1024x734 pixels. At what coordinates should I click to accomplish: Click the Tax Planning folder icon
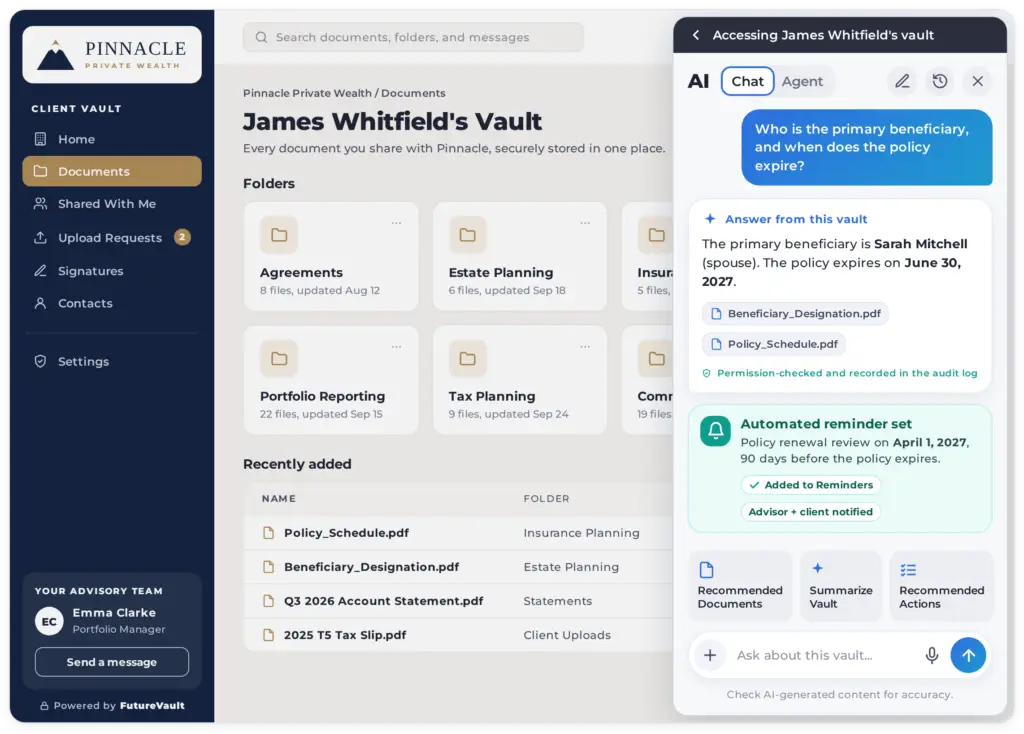(468, 359)
